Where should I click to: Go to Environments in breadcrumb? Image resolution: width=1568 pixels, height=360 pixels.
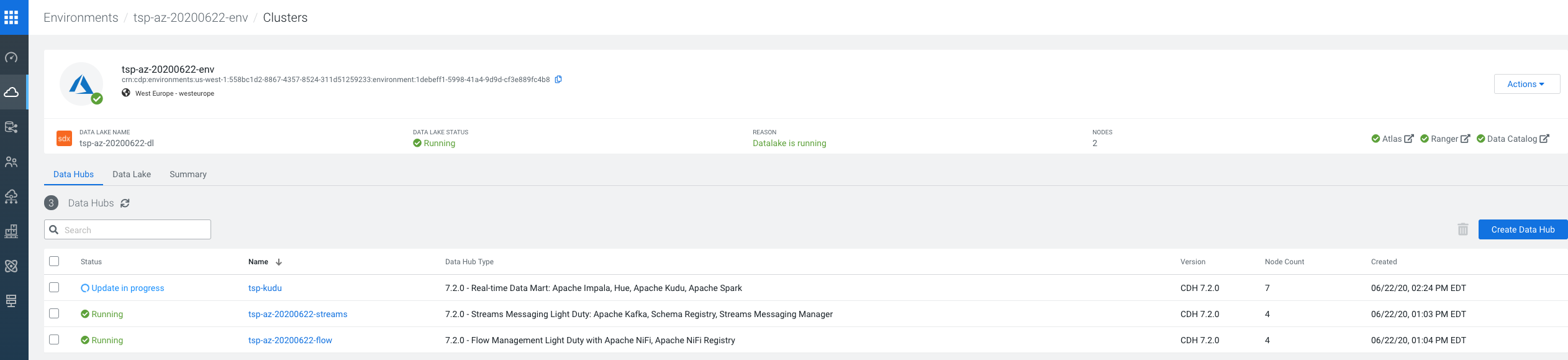click(x=81, y=17)
